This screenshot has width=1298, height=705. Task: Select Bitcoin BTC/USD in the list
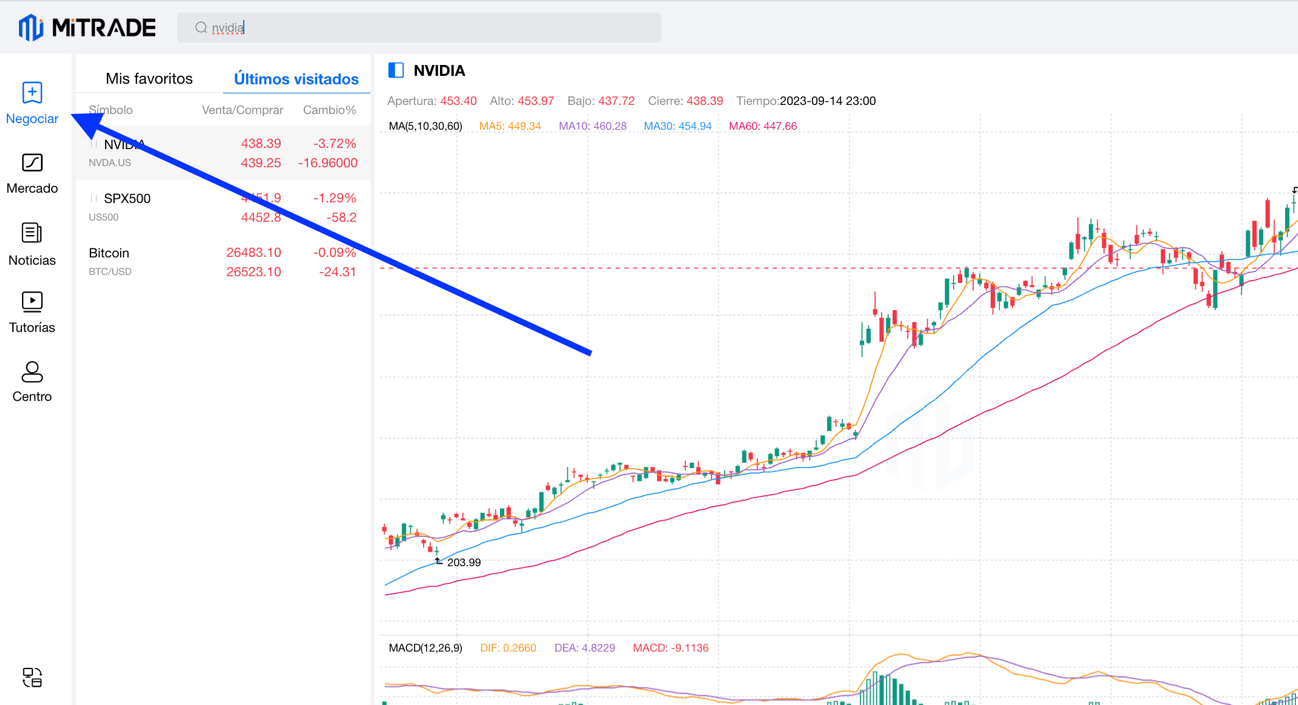coord(222,262)
